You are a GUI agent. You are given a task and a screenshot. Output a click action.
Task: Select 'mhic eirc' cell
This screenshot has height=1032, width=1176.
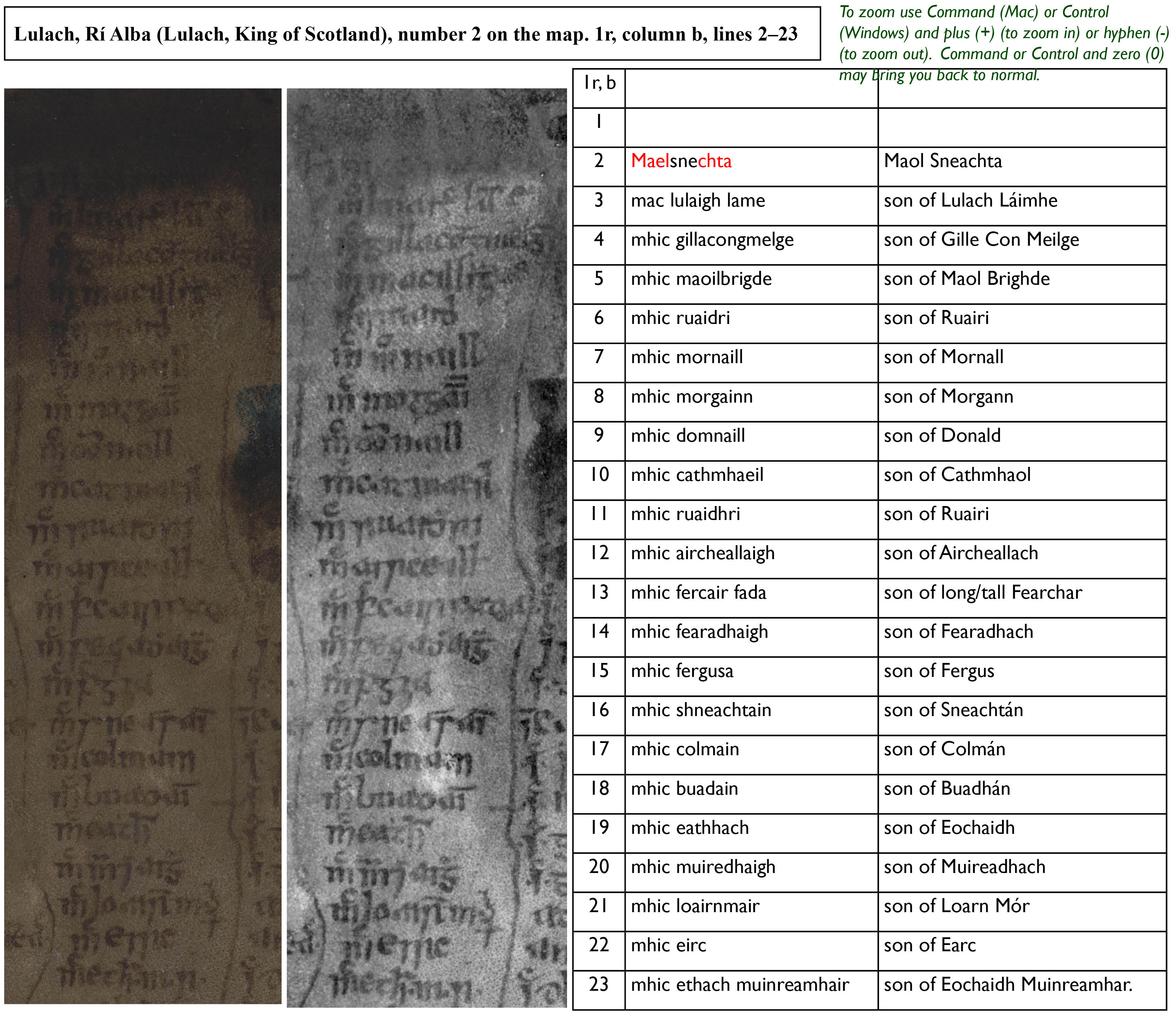point(752,951)
